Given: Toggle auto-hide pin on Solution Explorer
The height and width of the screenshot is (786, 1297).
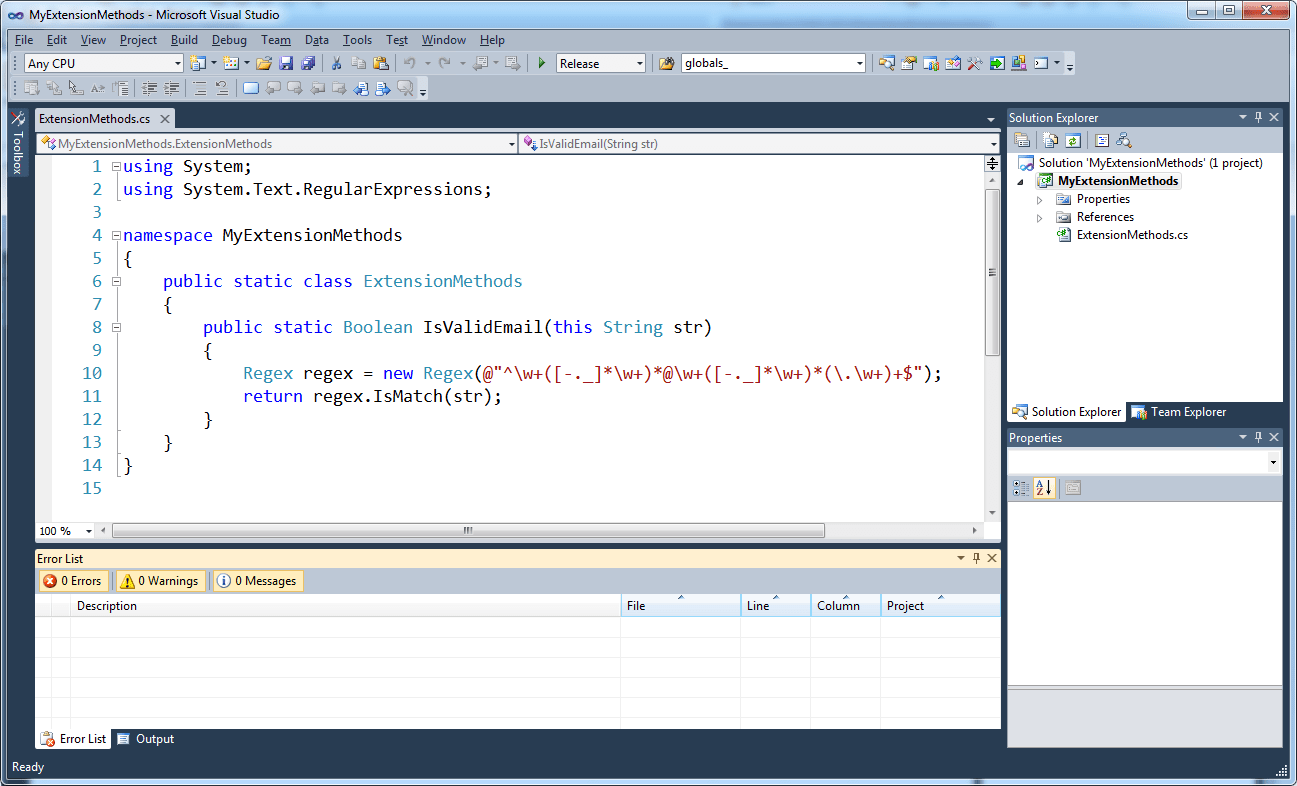Looking at the screenshot, I should point(1258,117).
